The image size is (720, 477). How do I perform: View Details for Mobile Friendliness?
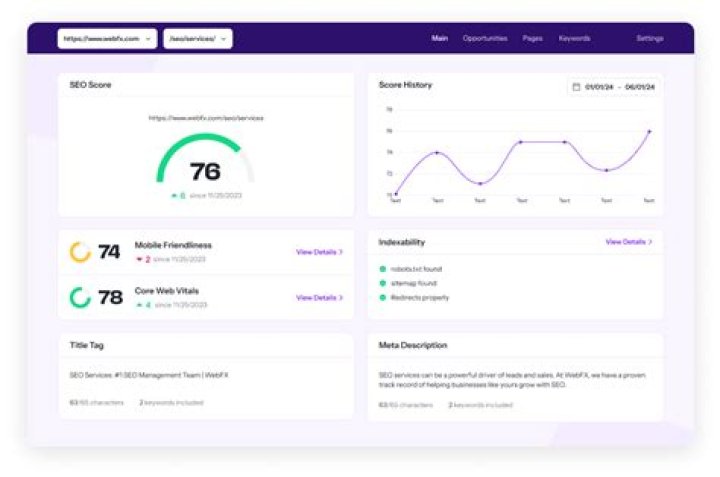tap(319, 252)
